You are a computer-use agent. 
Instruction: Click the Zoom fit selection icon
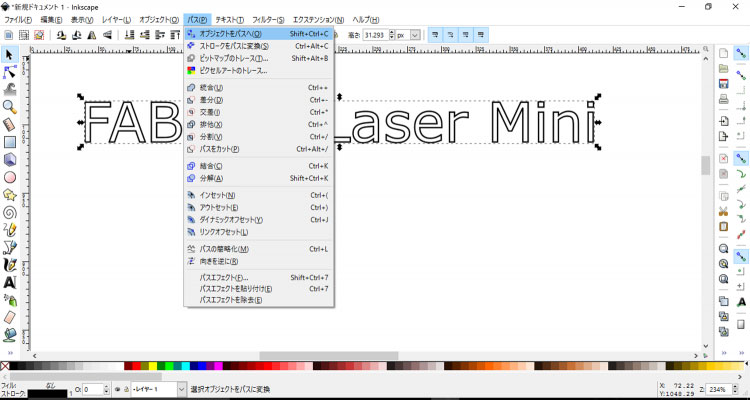pos(723,248)
